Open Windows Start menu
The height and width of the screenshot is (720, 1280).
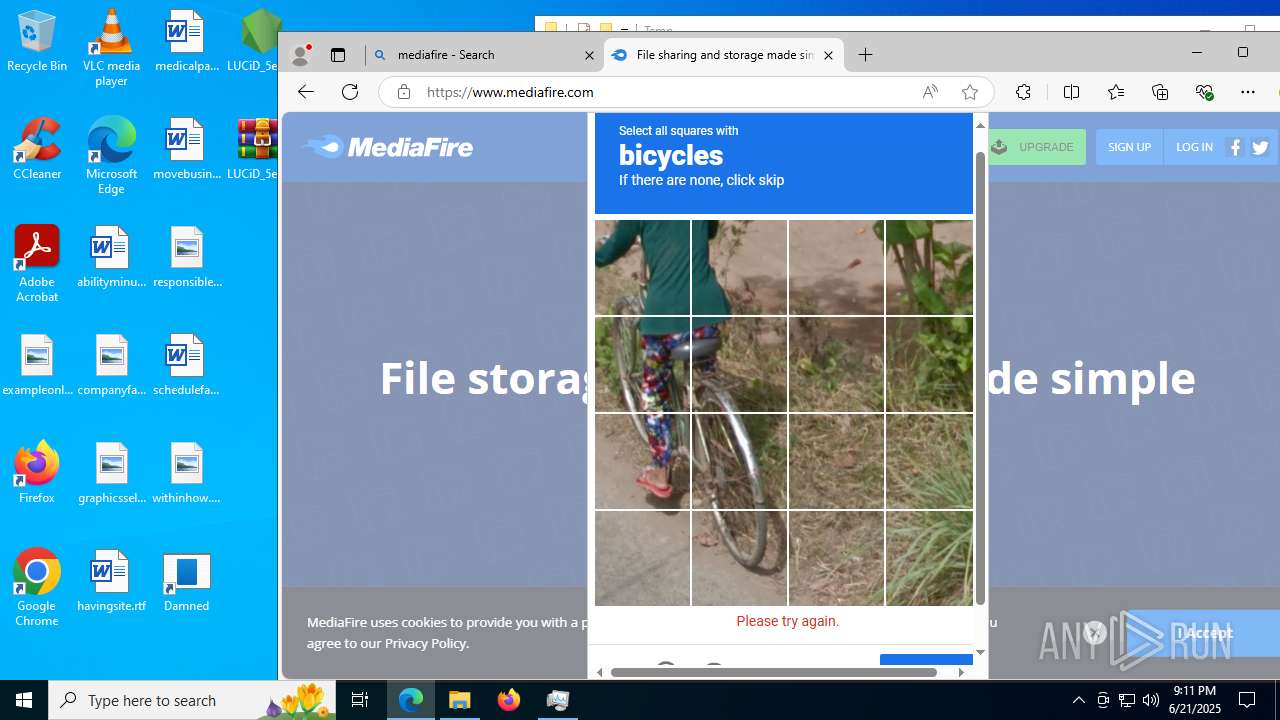pyautogui.click(x=24, y=700)
